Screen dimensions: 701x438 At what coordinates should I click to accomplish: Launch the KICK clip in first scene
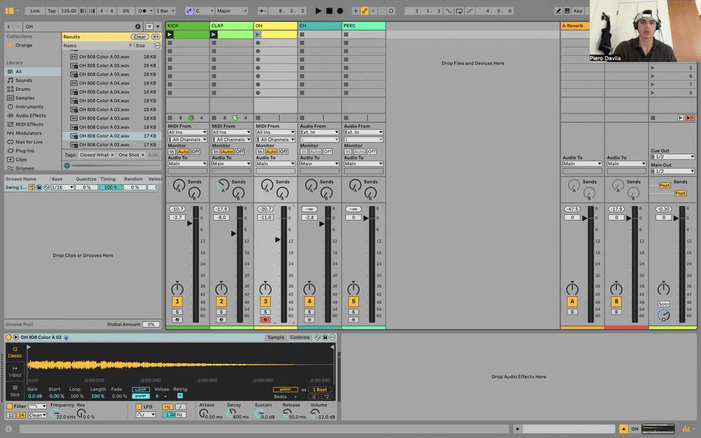click(169, 34)
